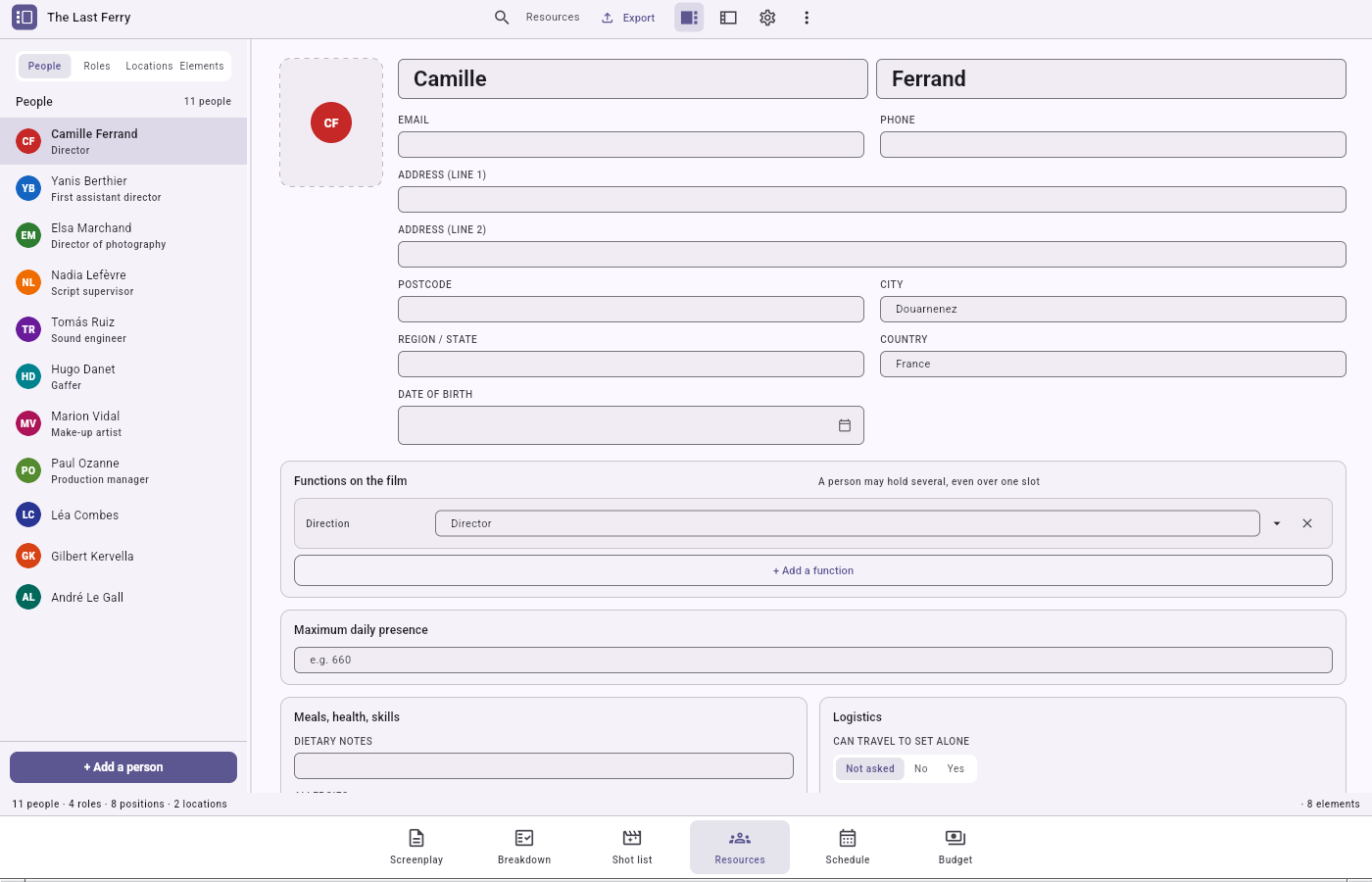Switch to the Elements tab

[202, 66]
